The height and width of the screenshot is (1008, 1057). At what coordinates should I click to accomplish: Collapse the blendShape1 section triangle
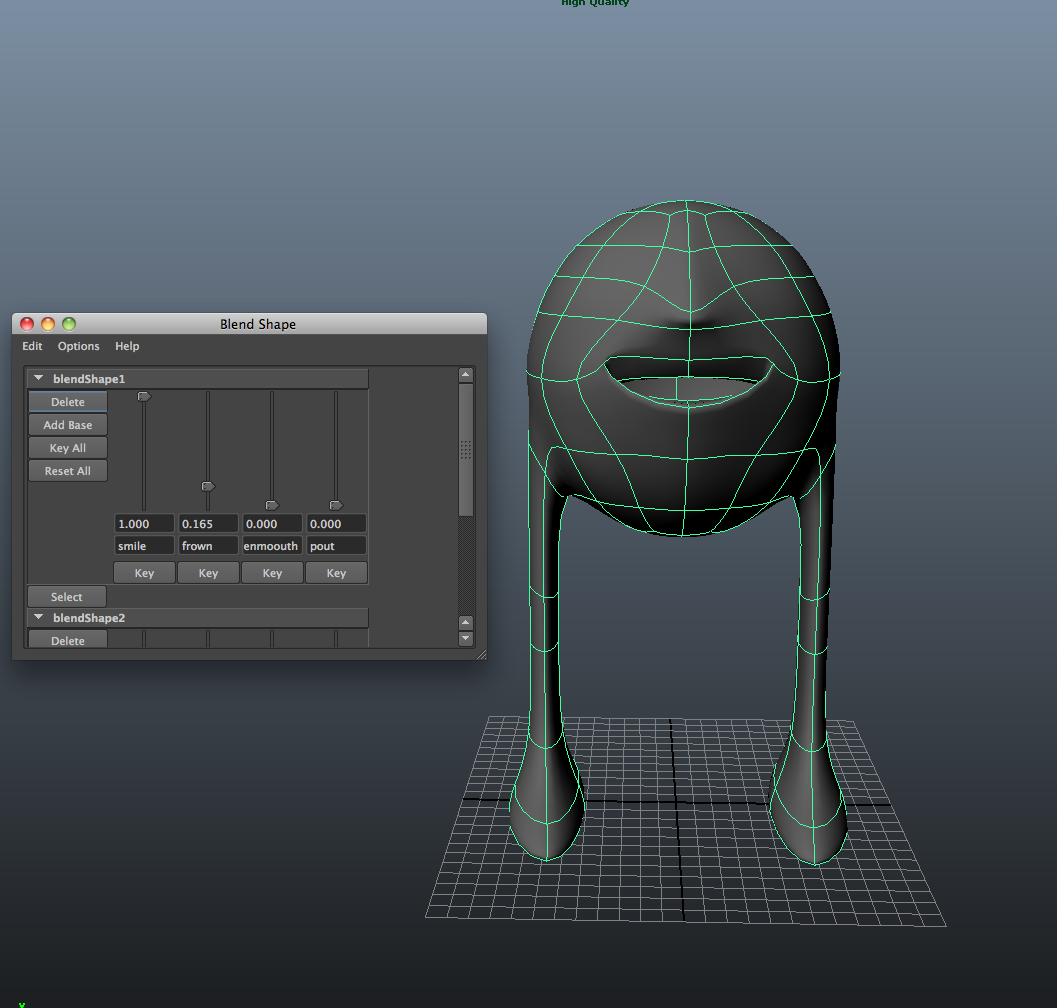click(x=39, y=379)
